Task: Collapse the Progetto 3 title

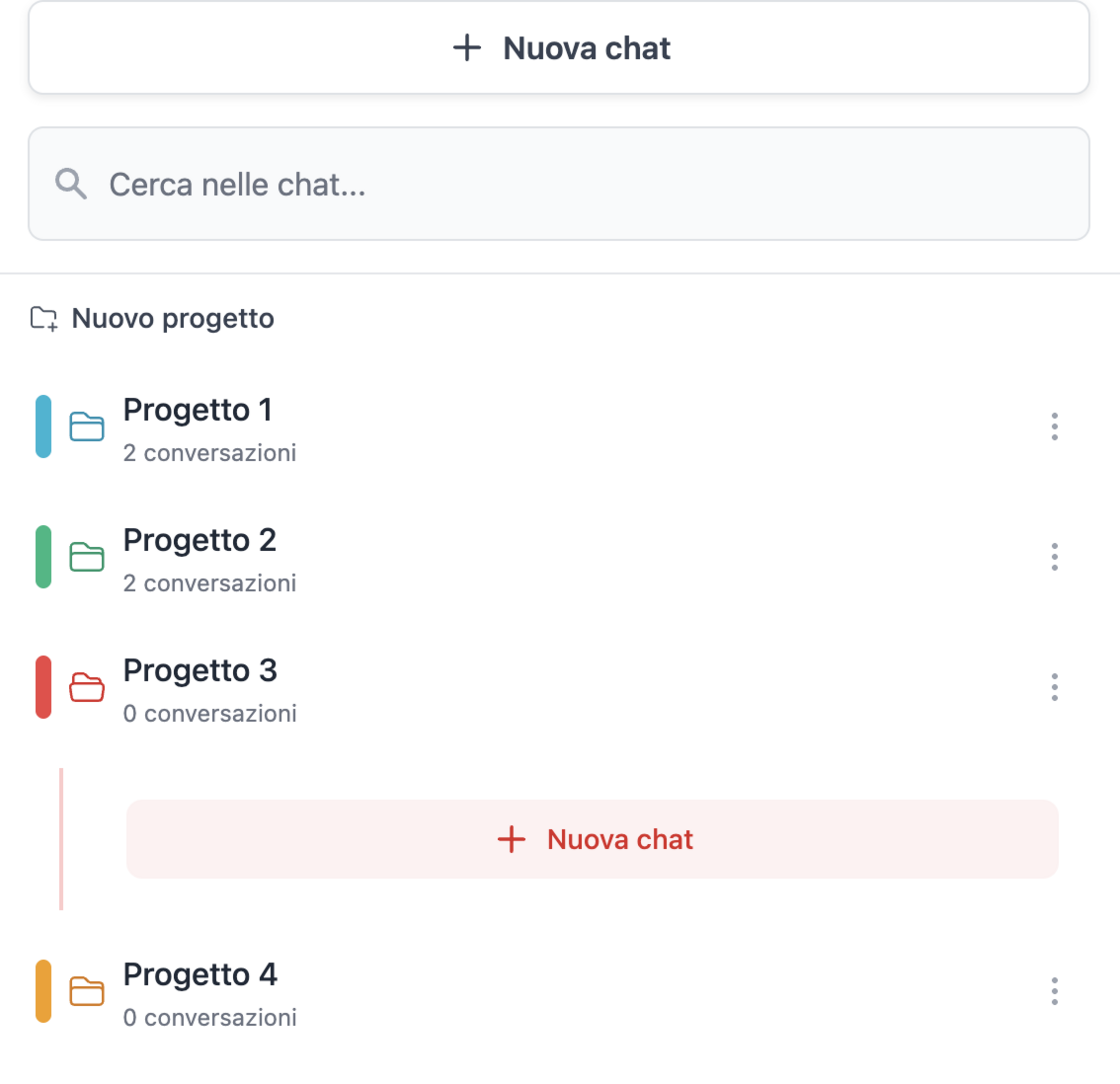Action: pyautogui.click(x=199, y=670)
